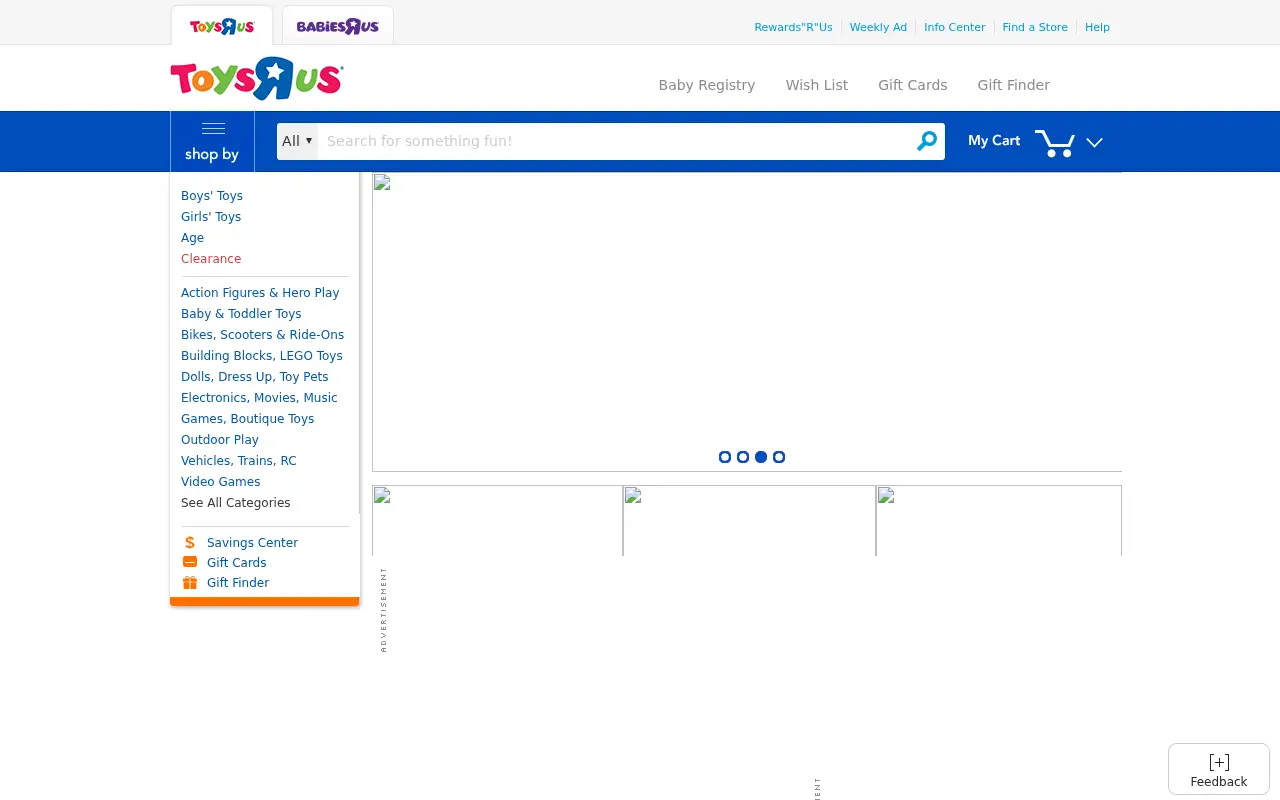Click the orange gift card icon
1280x800 pixels.
[x=190, y=562]
